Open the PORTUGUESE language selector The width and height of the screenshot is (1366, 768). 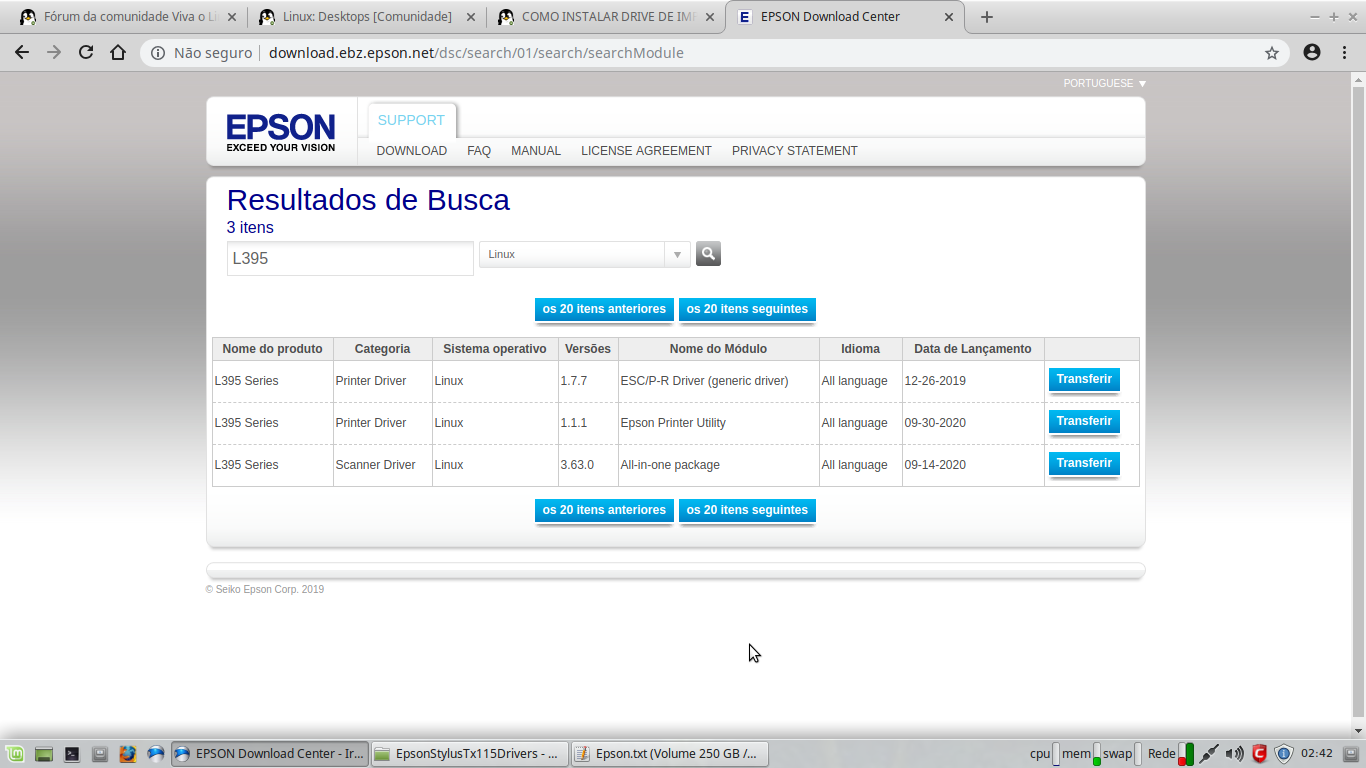point(1105,83)
